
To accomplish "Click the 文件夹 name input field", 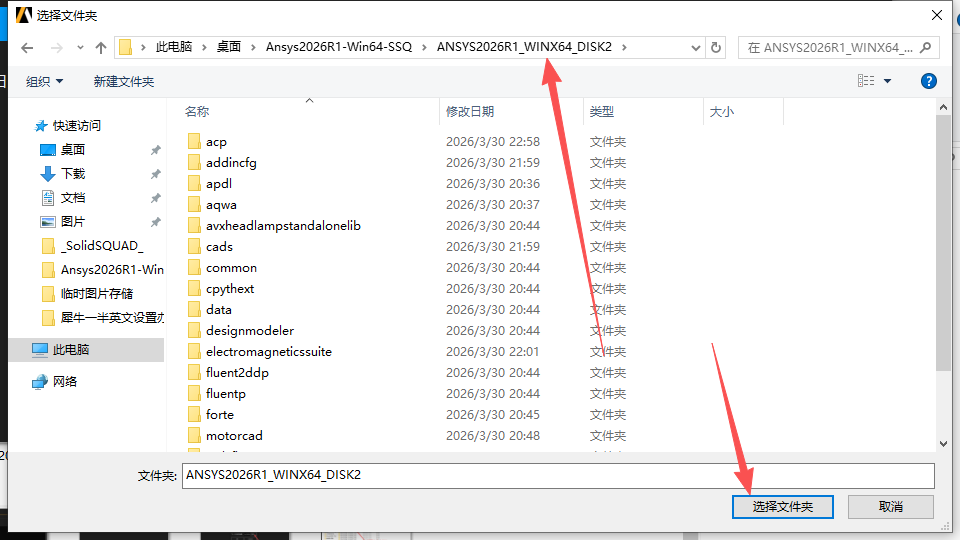I will 558,475.
